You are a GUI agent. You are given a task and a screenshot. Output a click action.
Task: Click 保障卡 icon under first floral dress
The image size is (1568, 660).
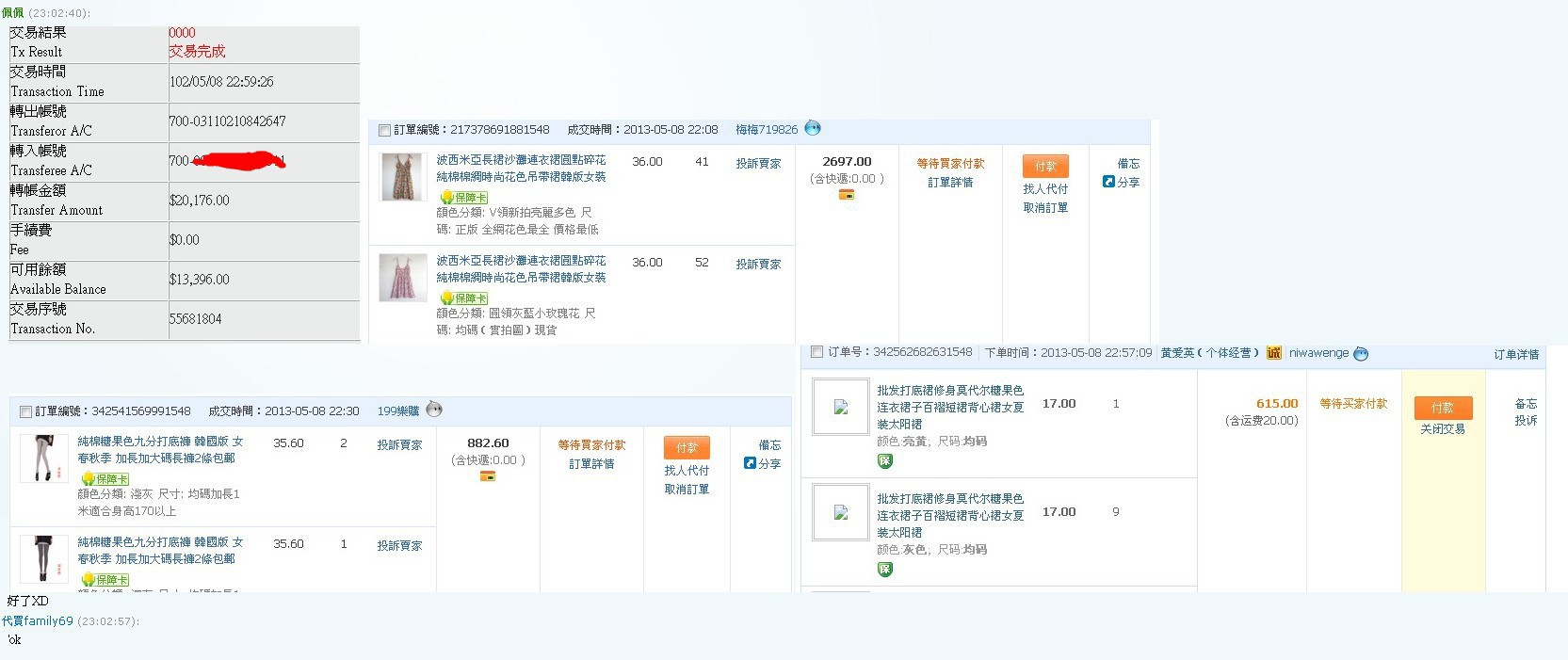pos(462,198)
